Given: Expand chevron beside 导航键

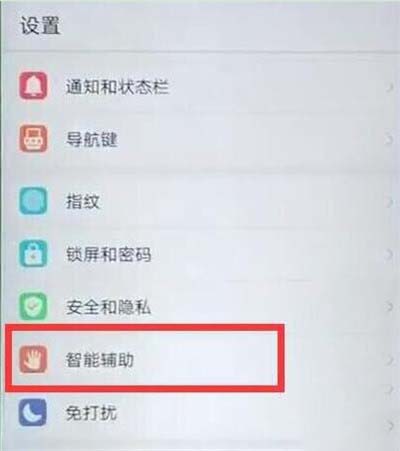Looking at the screenshot, I should tap(389, 139).
